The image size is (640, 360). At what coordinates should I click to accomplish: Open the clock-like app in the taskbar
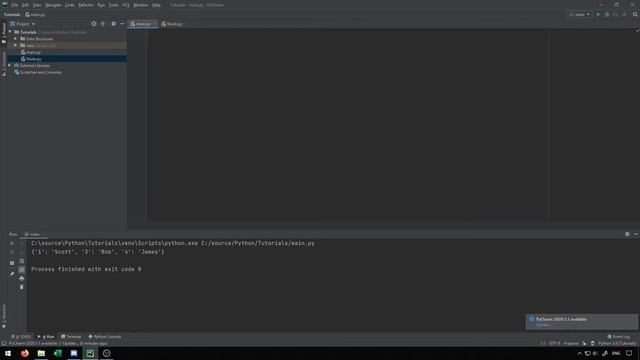[x=107, y=353]
